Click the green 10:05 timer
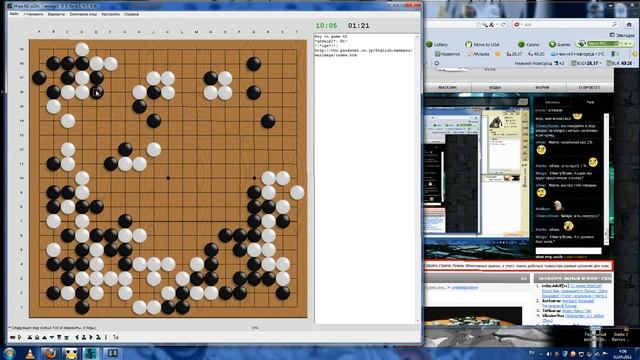 pyautogui.click(x=326, y=25)
